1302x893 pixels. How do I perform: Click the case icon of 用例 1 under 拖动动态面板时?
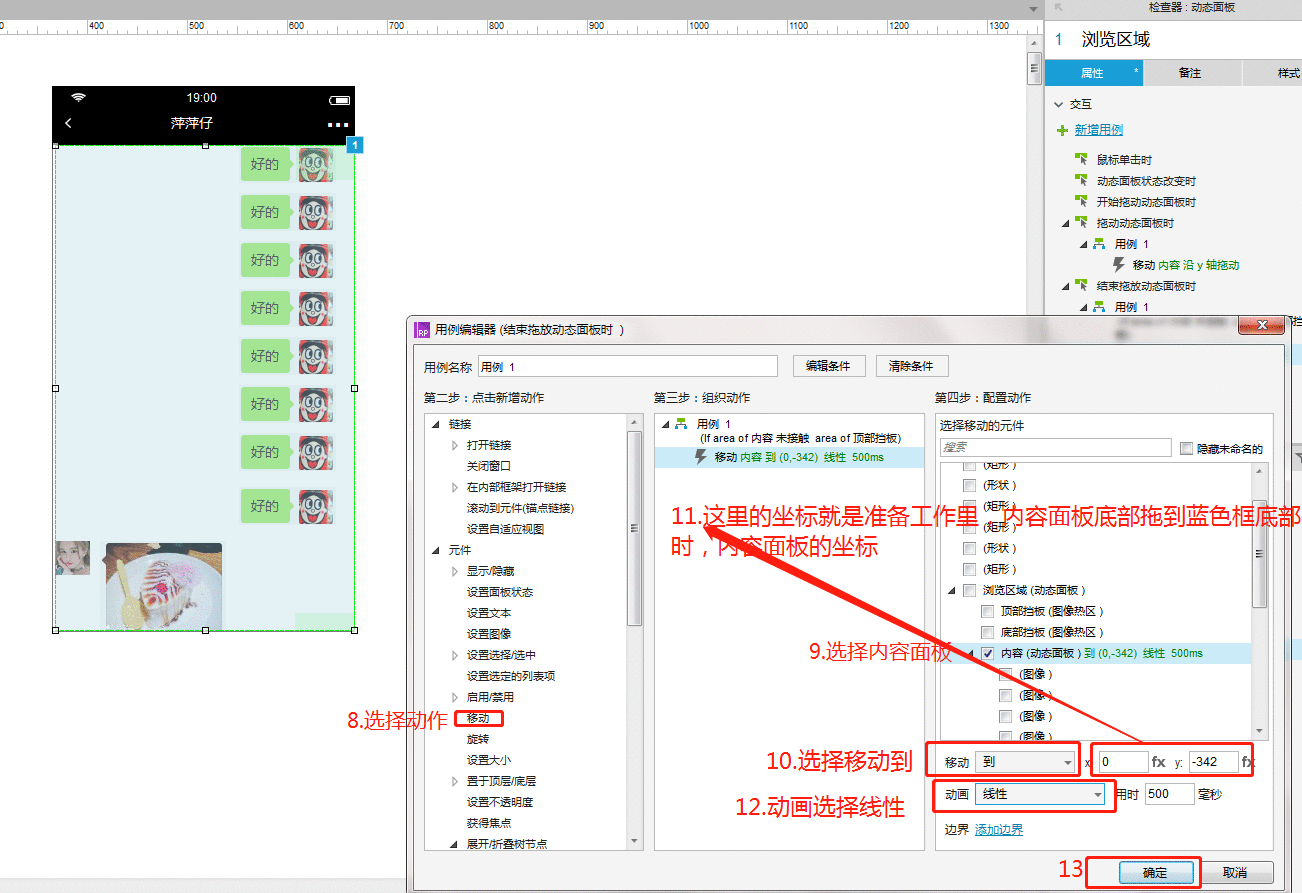pyautogui.click(x=1099, y=244)
